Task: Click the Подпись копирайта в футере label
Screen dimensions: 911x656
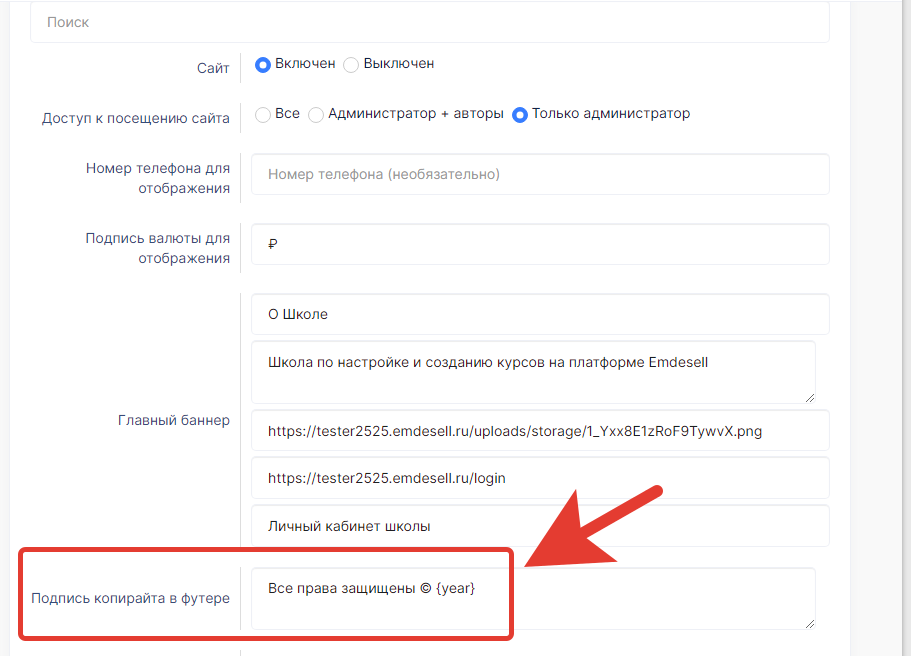Action: point(130,598)
